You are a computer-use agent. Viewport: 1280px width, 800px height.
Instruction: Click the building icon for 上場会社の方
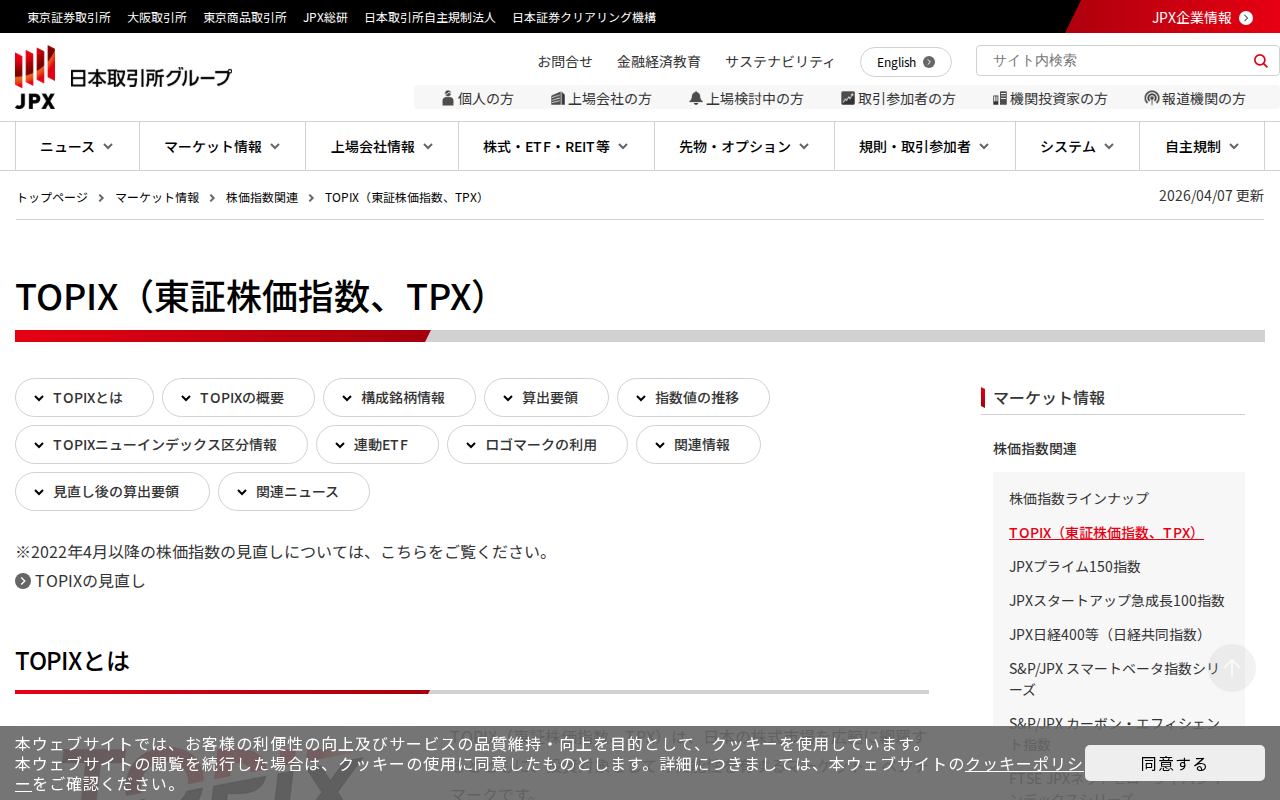(x=558, y=98)
